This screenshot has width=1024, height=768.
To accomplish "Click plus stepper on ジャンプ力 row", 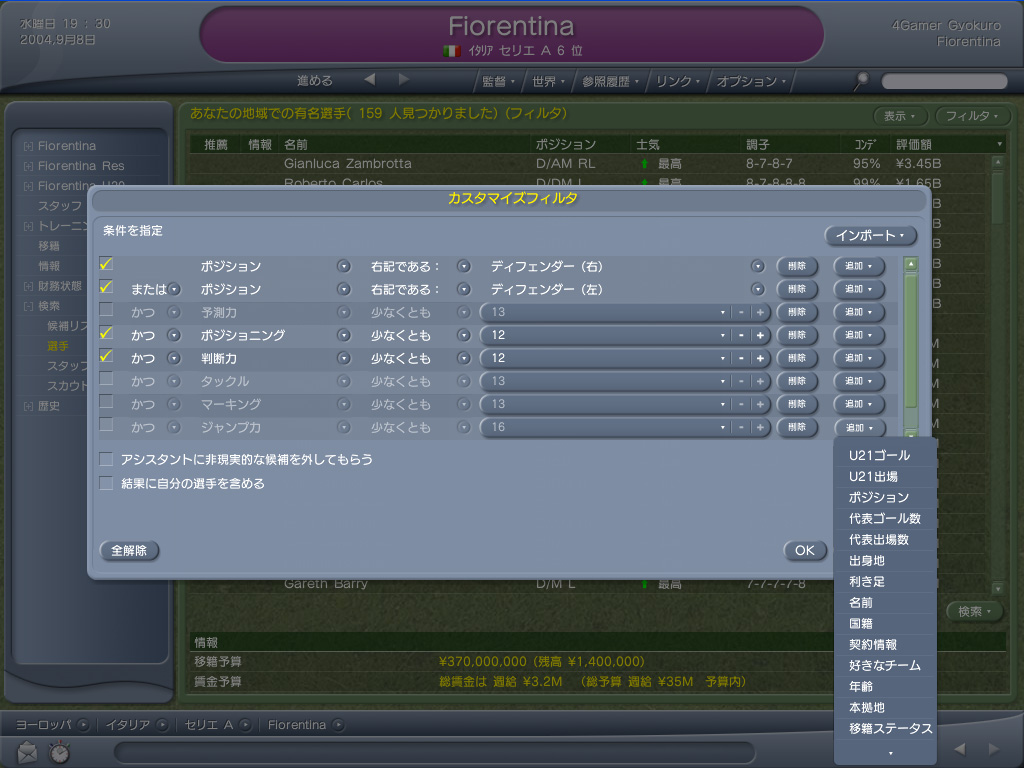I will 760,427.
